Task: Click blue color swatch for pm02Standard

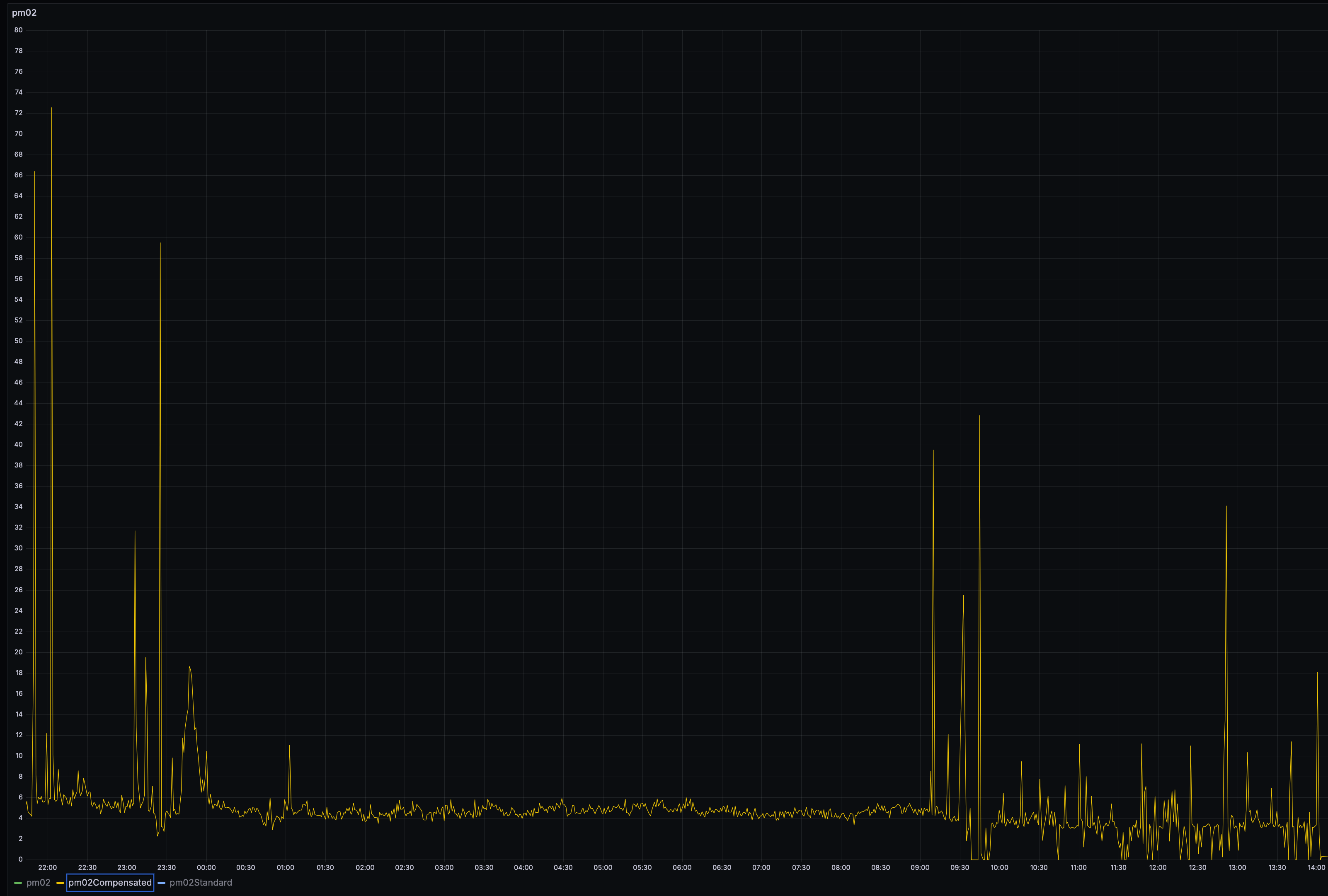Action: click(x=162, y=883)
